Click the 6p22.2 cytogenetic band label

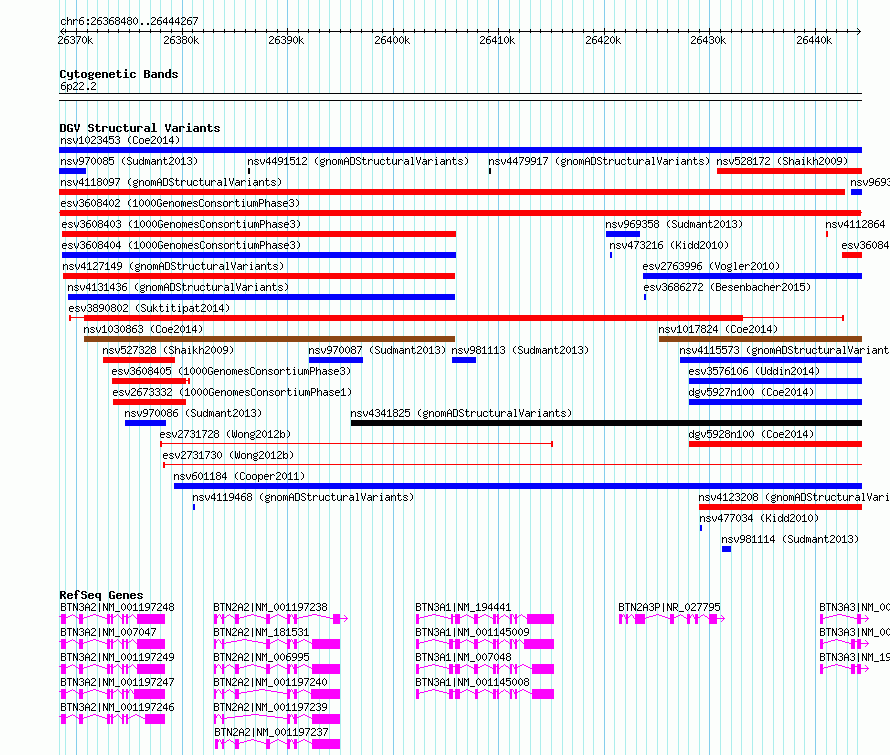(x=78, y=86)
